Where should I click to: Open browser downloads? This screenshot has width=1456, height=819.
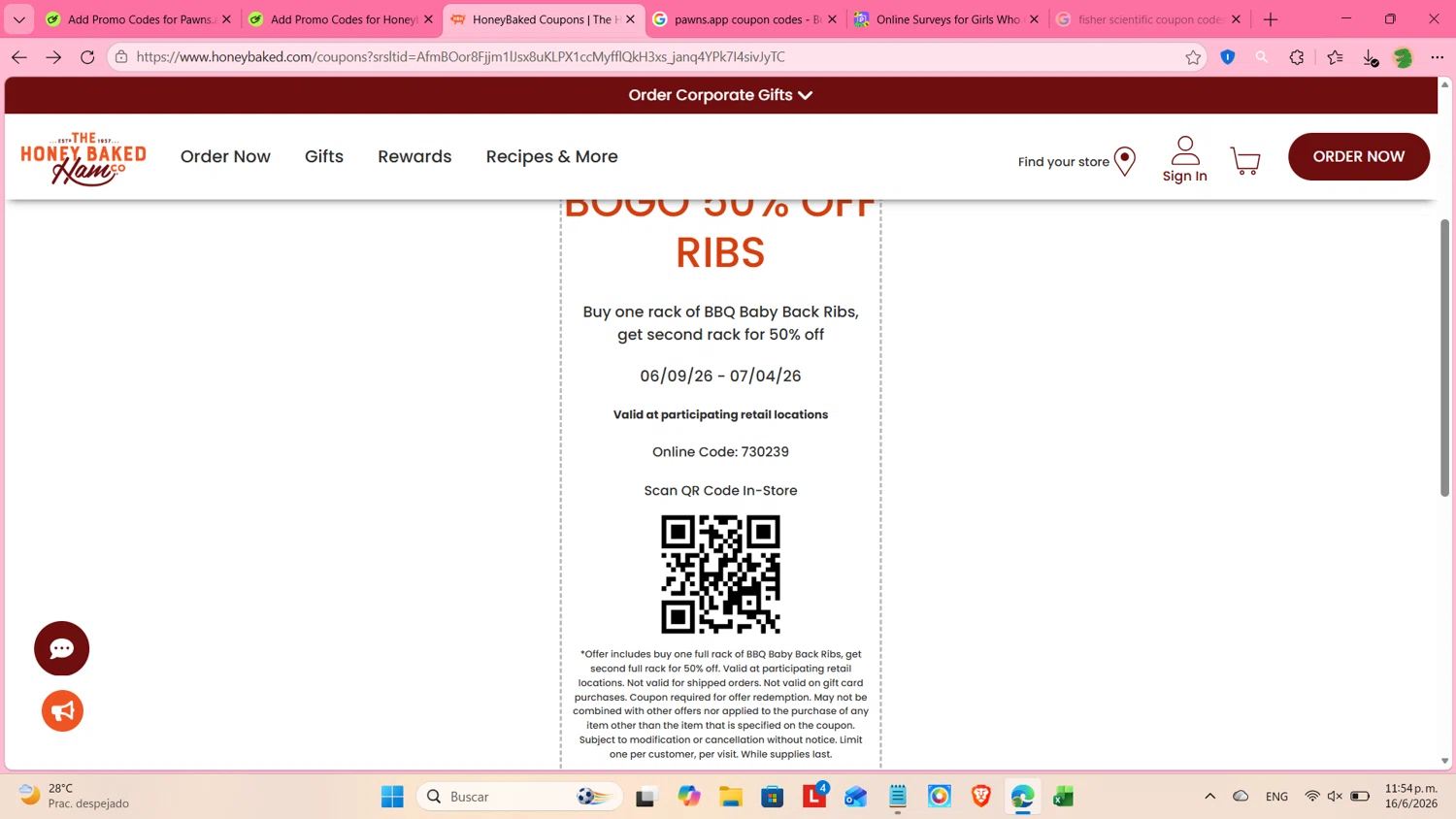click(x=1370, y=57)
